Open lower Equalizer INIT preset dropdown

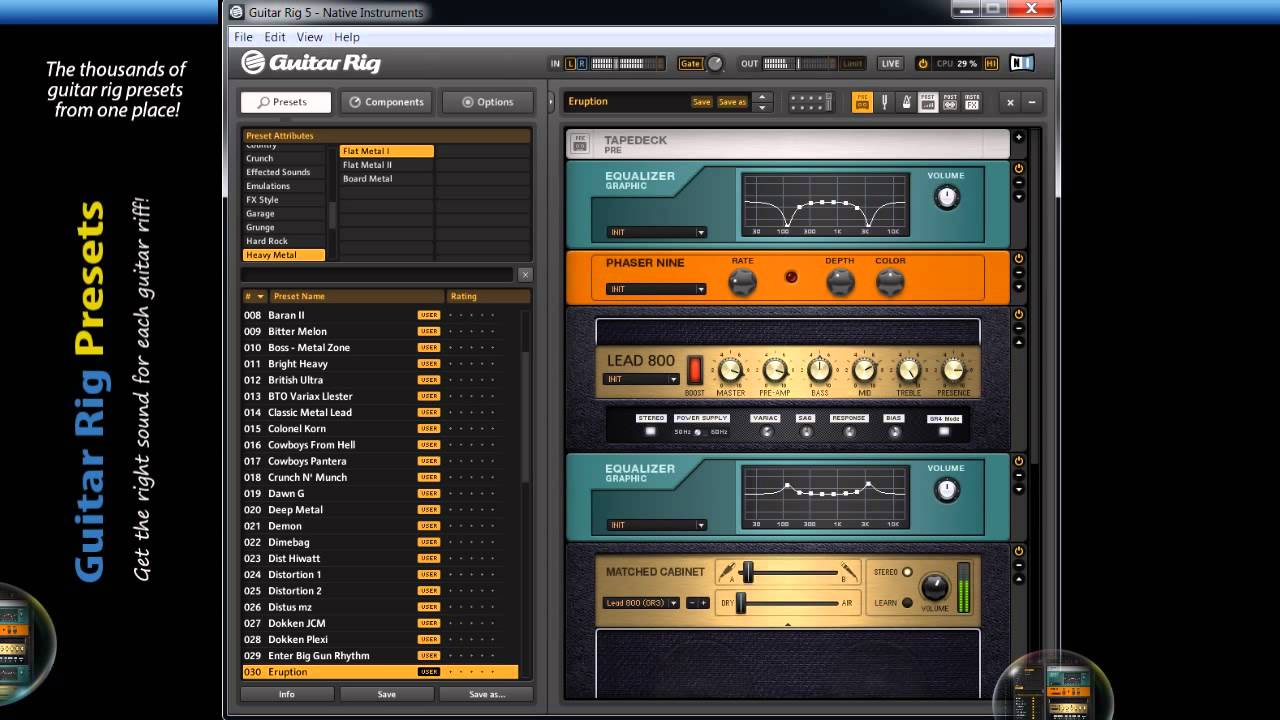656,525
